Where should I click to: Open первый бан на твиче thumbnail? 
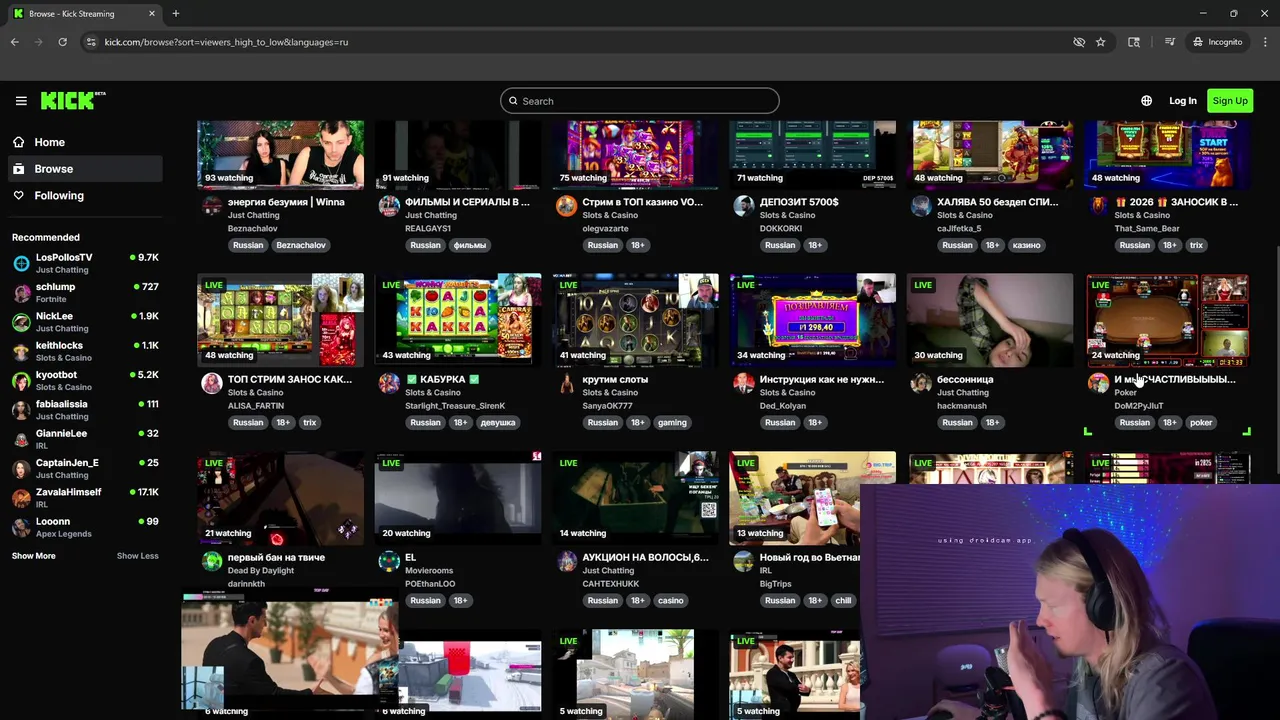281,498
